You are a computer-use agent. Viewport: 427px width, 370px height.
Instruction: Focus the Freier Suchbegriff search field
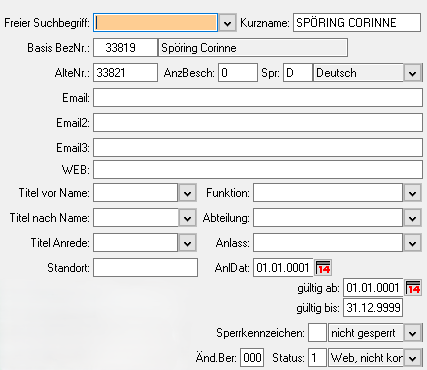coord(155,23)
